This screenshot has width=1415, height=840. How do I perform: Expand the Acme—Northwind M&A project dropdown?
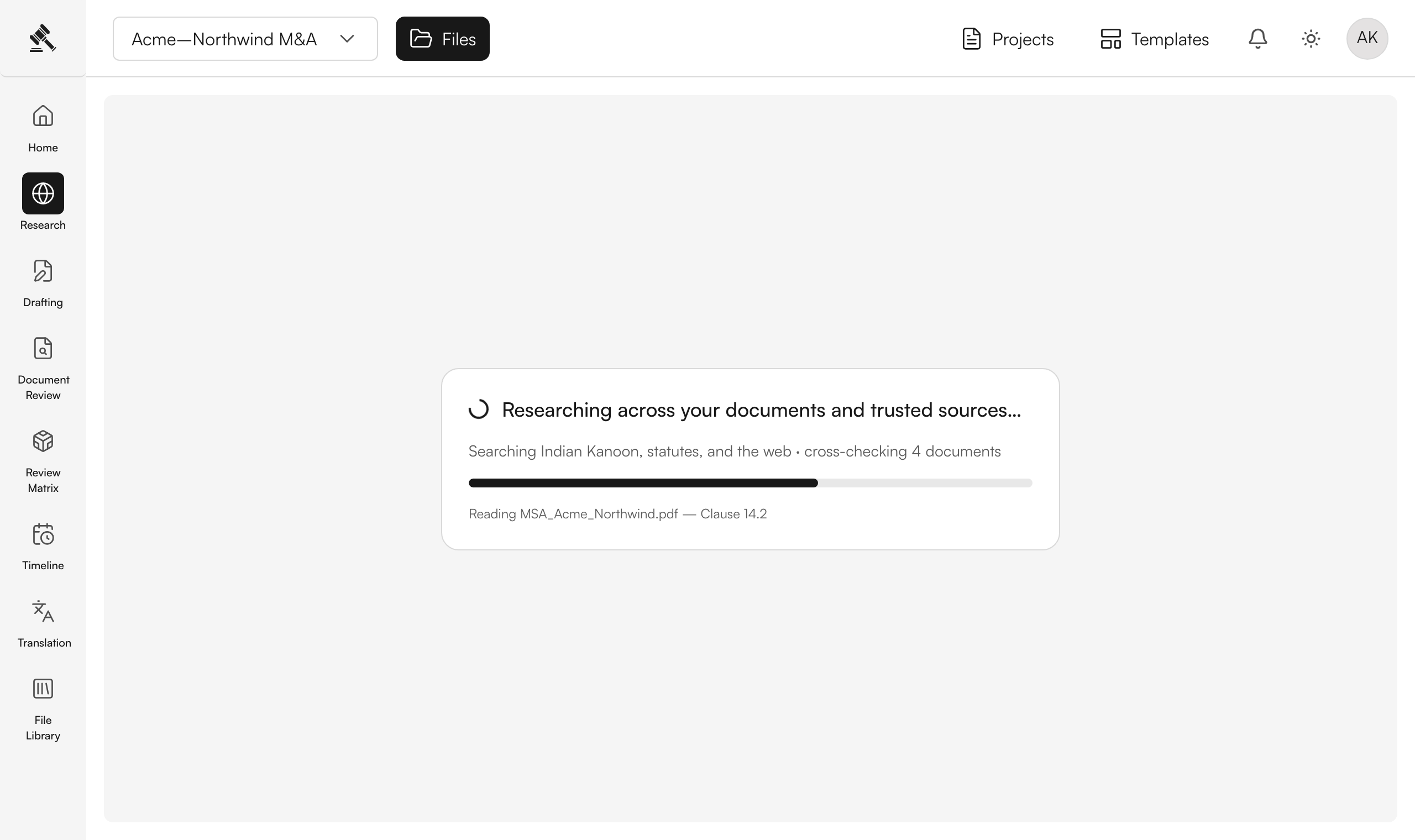[245, 39]
